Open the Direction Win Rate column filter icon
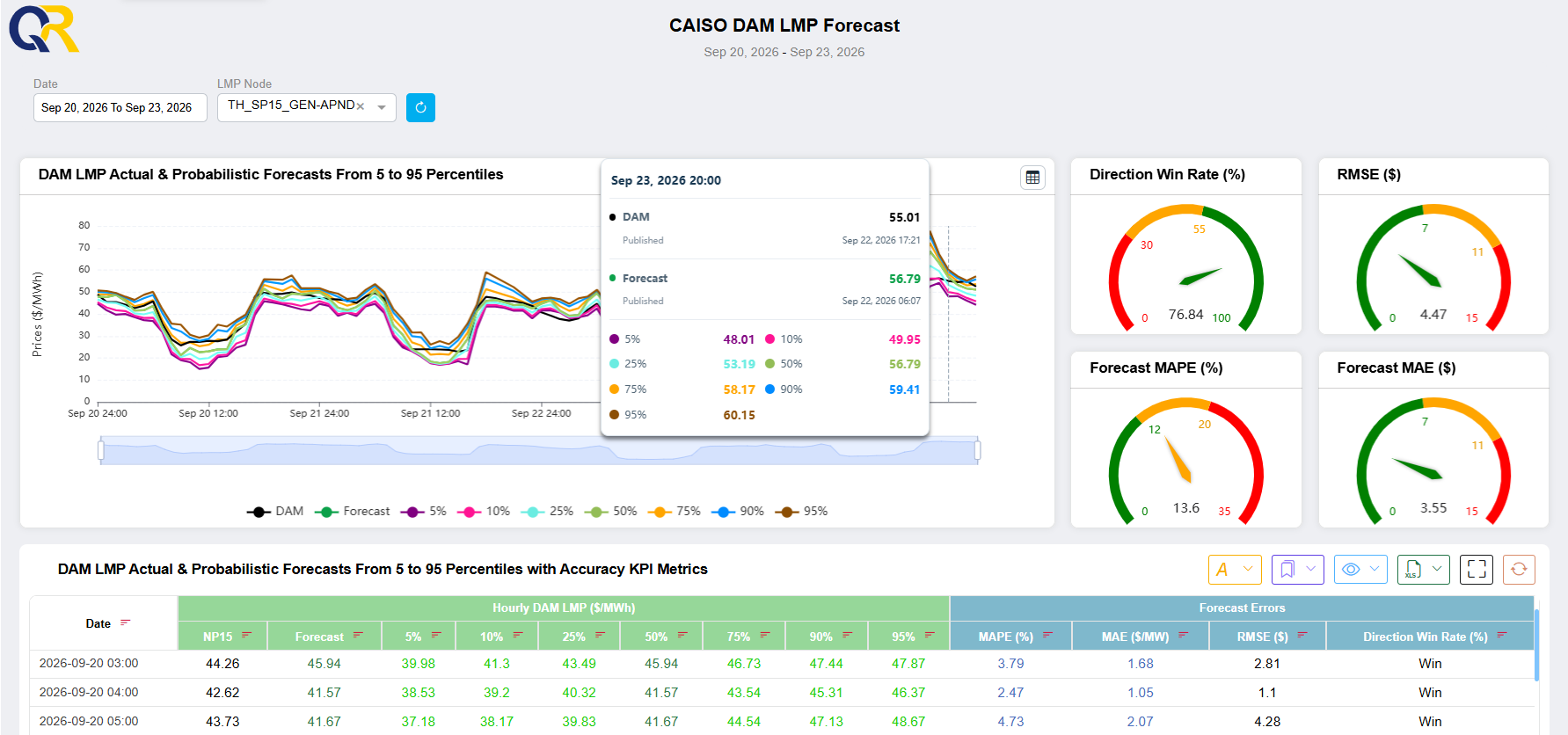1568x735 pixels. pos(1501,636)
